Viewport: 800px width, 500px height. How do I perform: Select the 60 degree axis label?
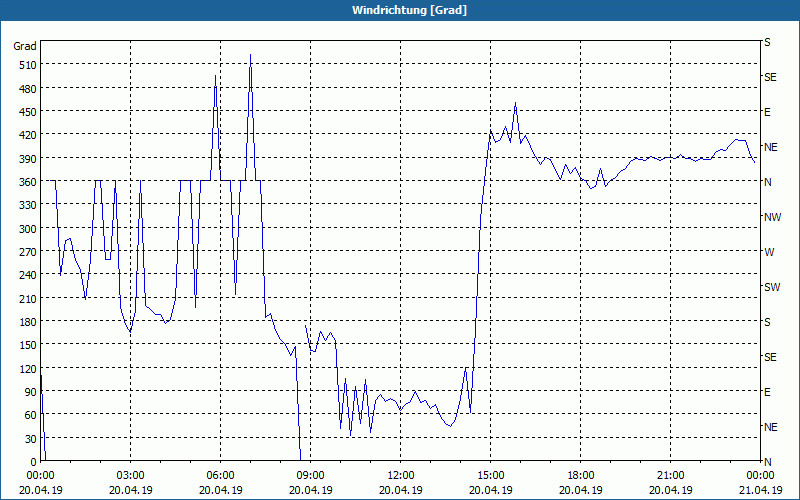pos(31,415)
